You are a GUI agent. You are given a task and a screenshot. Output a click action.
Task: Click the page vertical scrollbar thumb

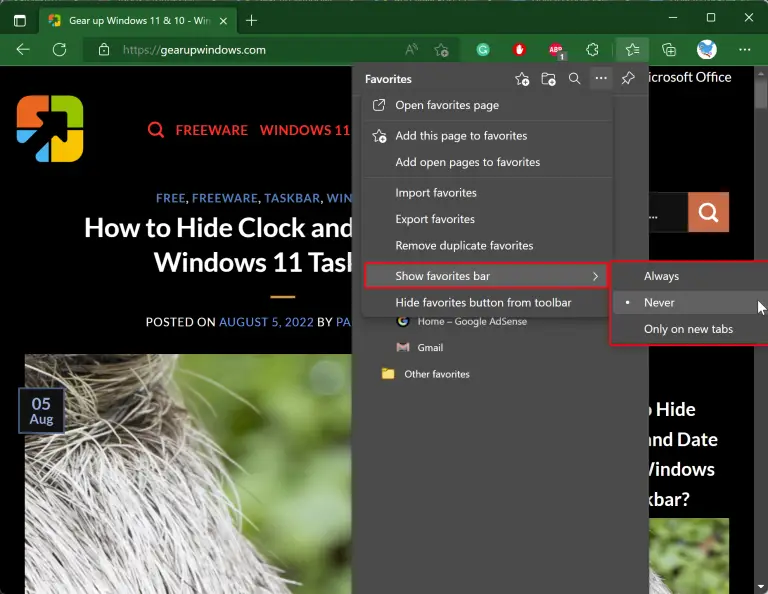click(761, 92)
